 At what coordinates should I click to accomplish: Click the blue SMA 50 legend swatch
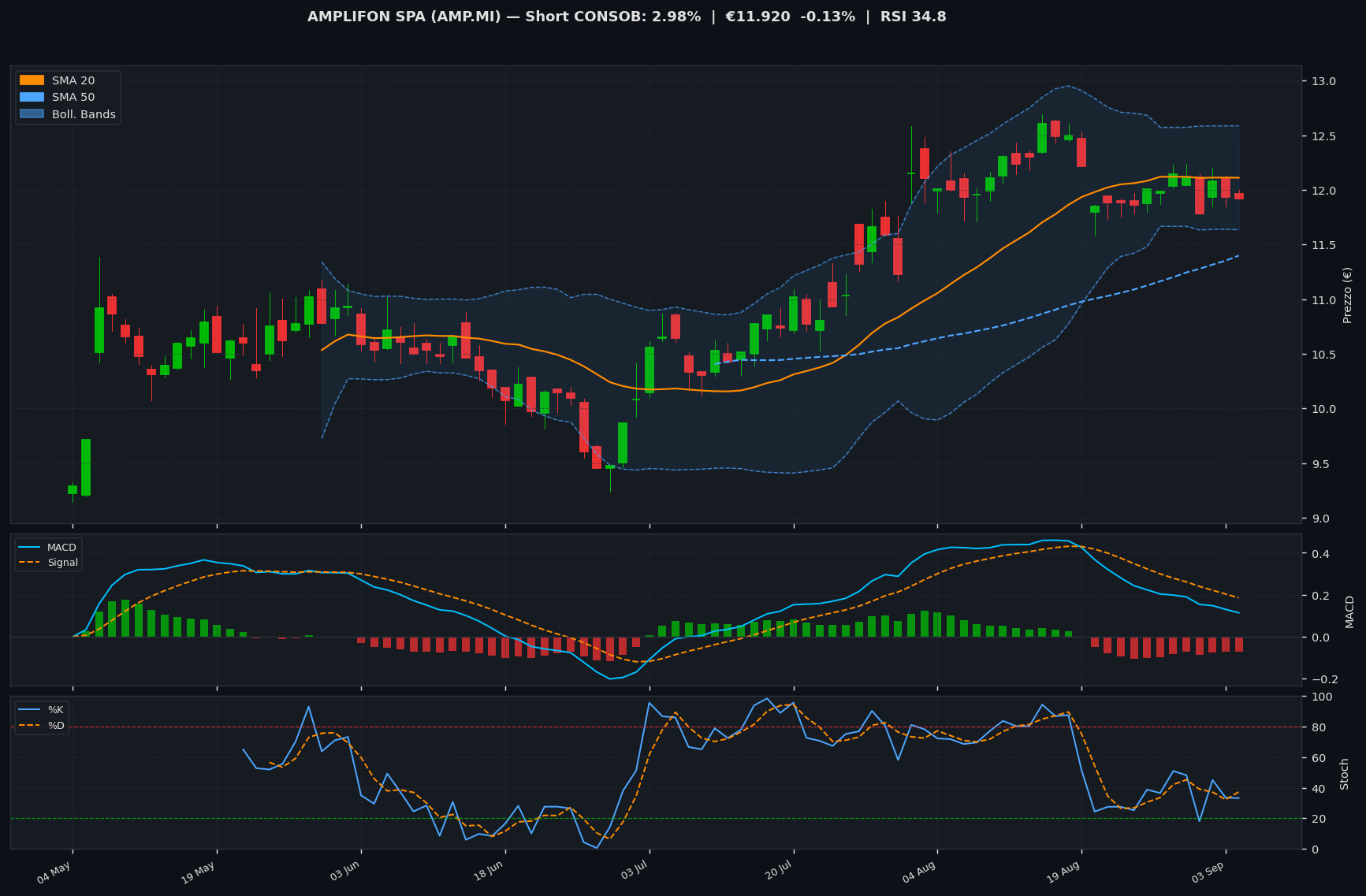32,98
